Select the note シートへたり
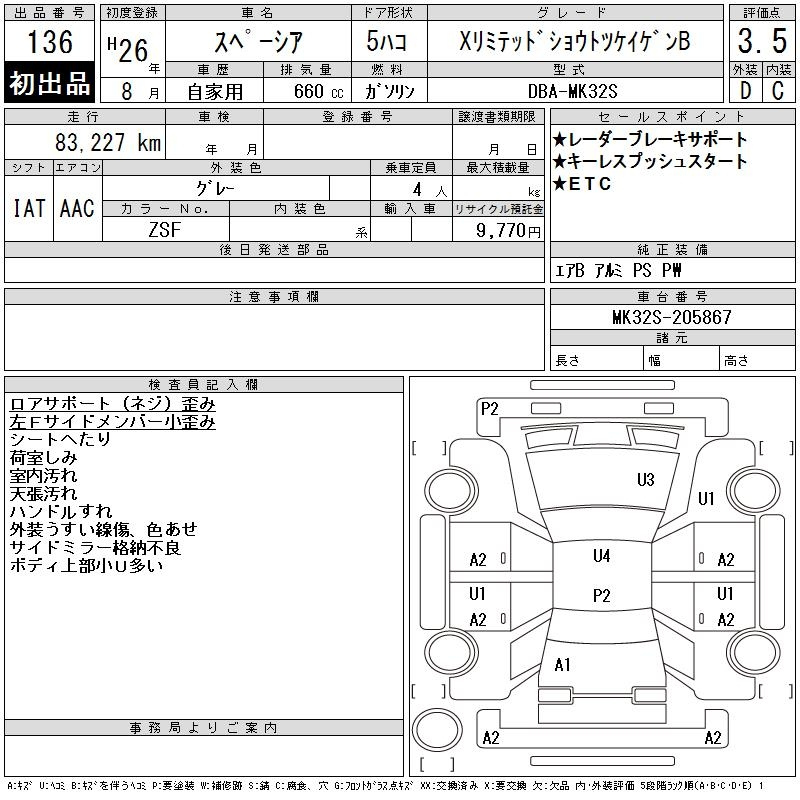The height and width of the screenshot is (800, 800). [x=60, y=439]
